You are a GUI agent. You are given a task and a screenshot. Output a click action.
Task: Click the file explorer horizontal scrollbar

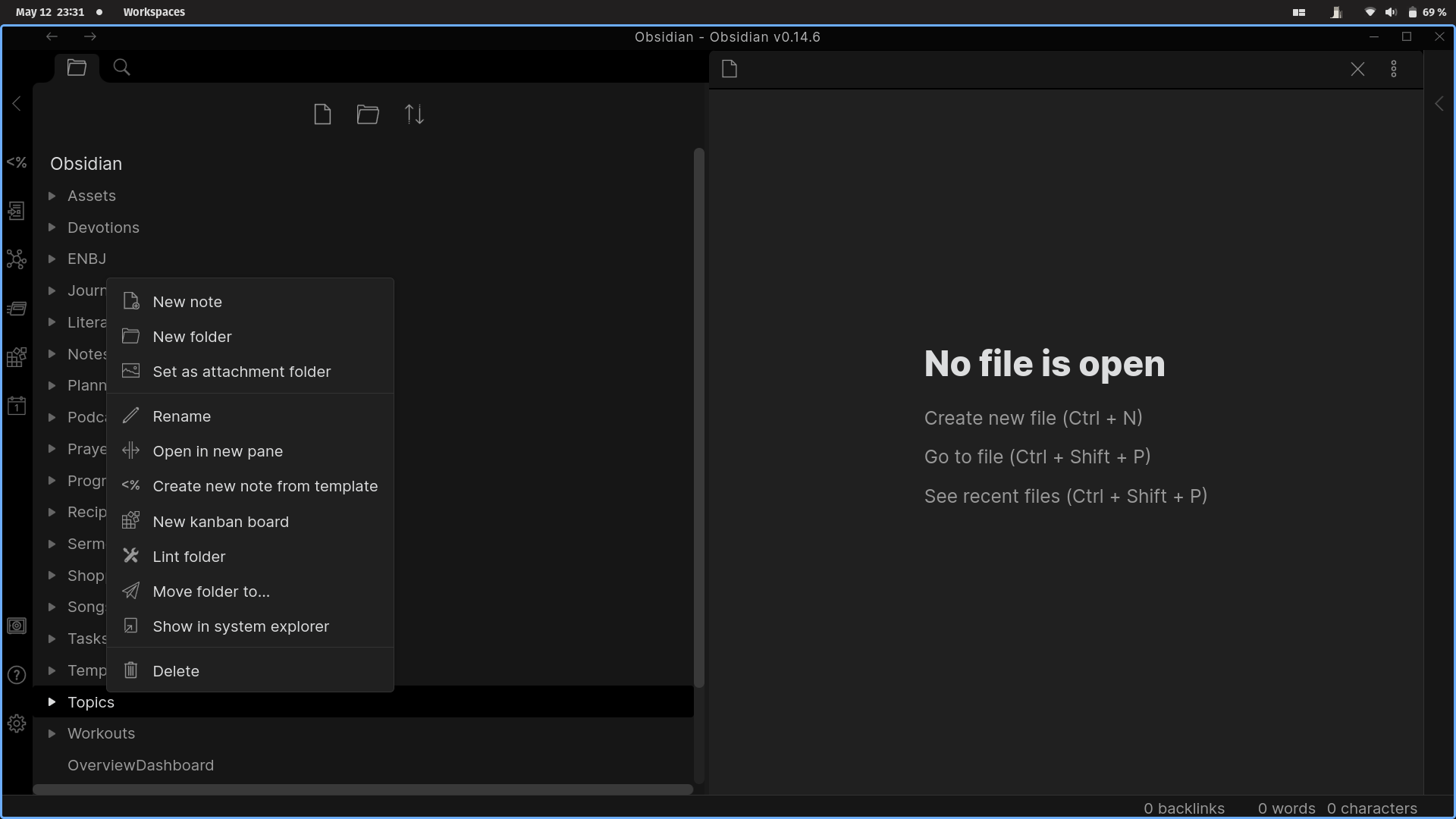click(x=362, y=789)
